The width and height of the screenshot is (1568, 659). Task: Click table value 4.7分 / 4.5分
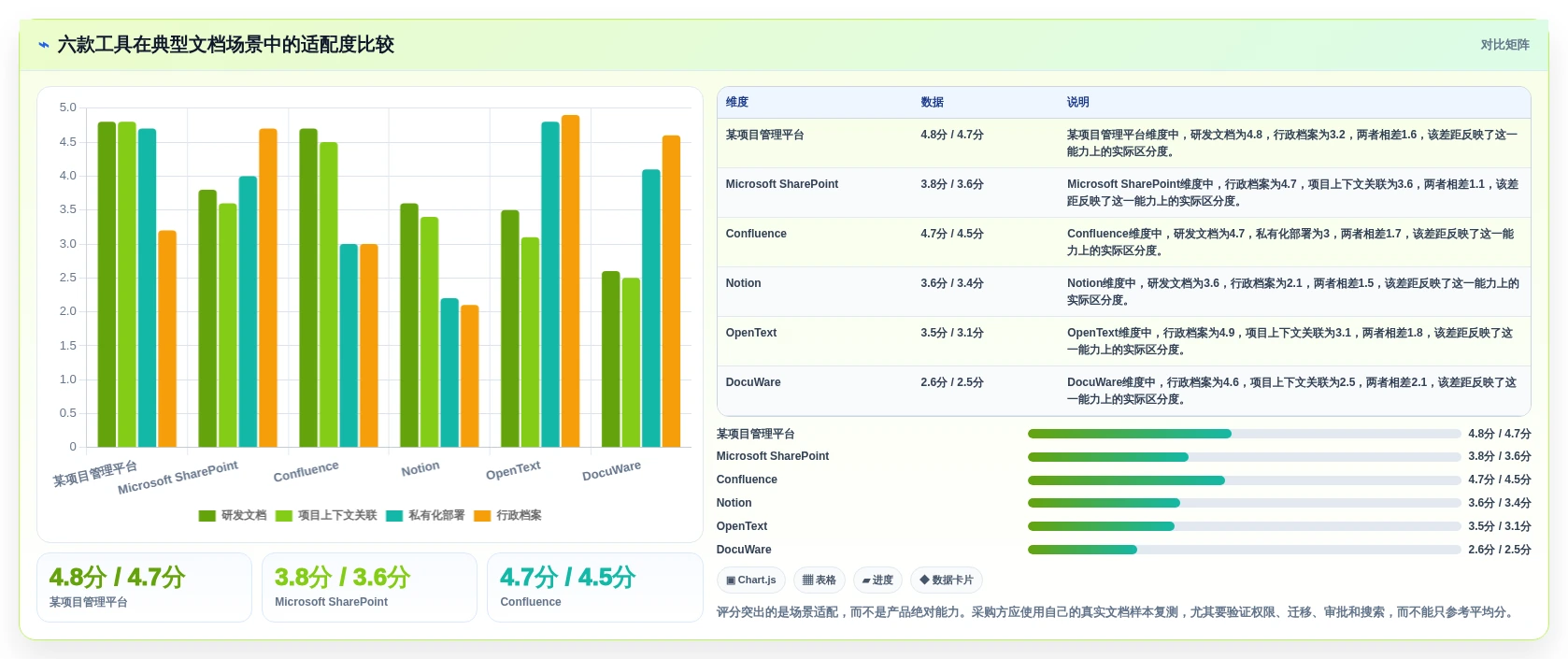click(952, 234)
